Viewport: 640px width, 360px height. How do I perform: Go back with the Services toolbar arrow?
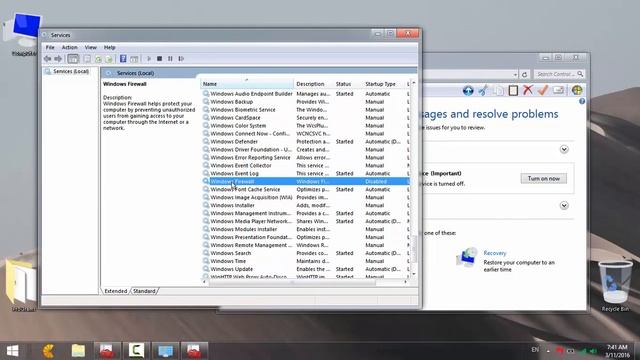[47, 59]
